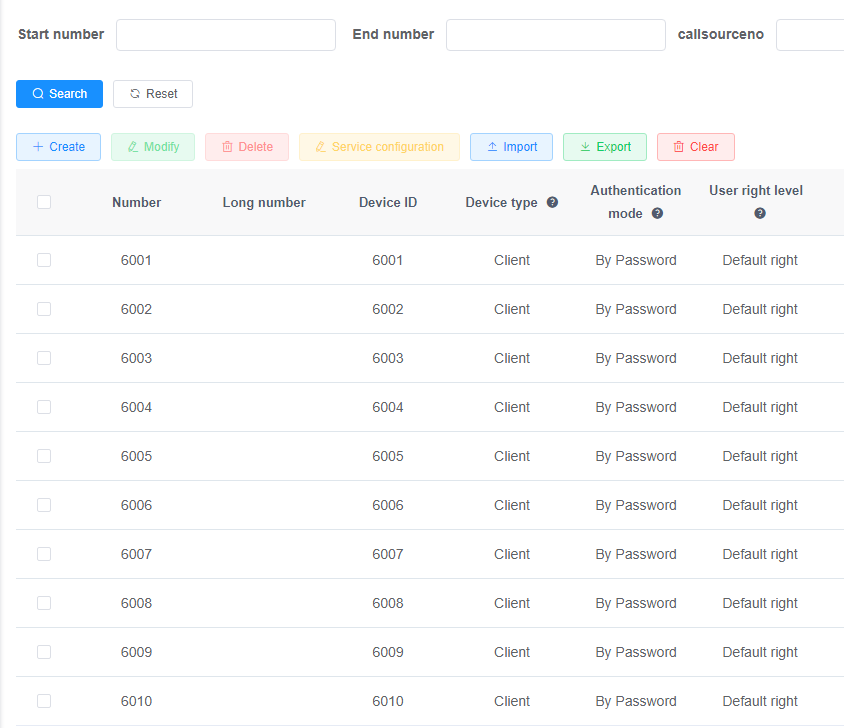Import numbers with the Import button

click(511, 147)
